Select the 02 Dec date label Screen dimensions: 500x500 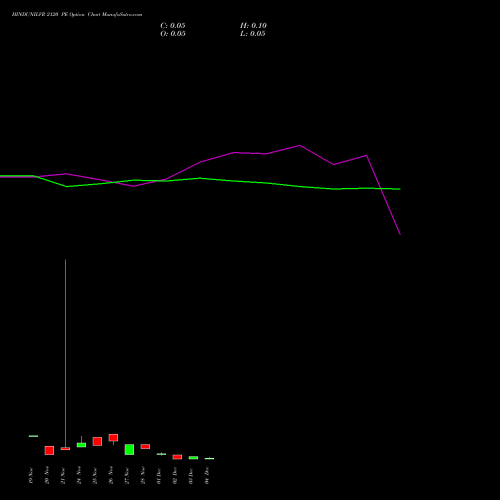coord(175,476)
